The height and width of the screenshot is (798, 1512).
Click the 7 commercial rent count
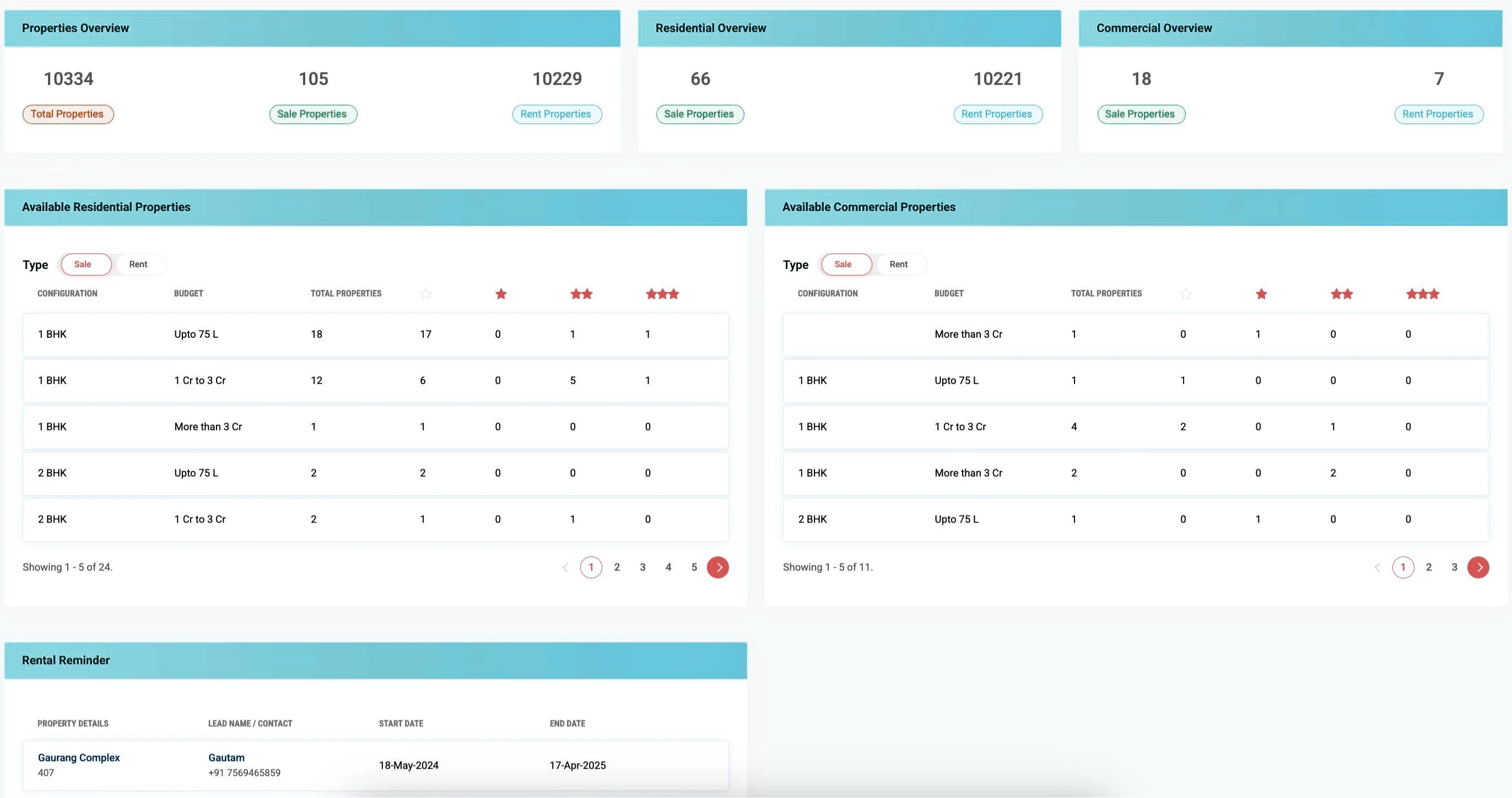tap(1439, 79)
